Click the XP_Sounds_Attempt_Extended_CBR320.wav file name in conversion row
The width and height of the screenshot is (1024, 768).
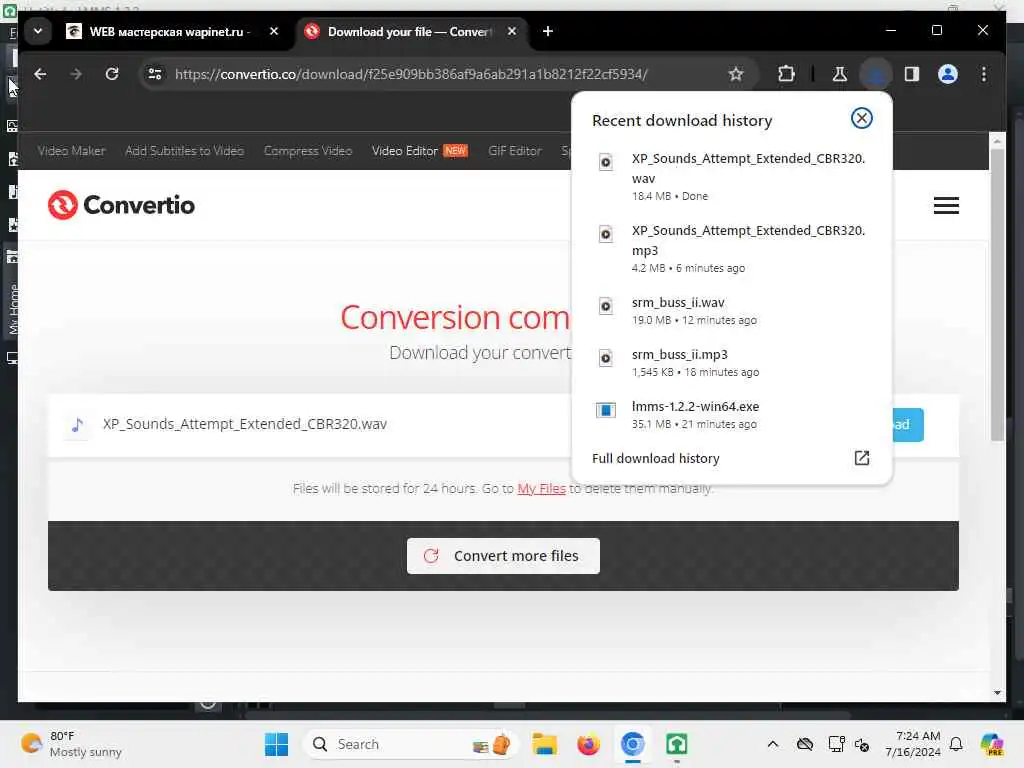[x=245, y=424]
